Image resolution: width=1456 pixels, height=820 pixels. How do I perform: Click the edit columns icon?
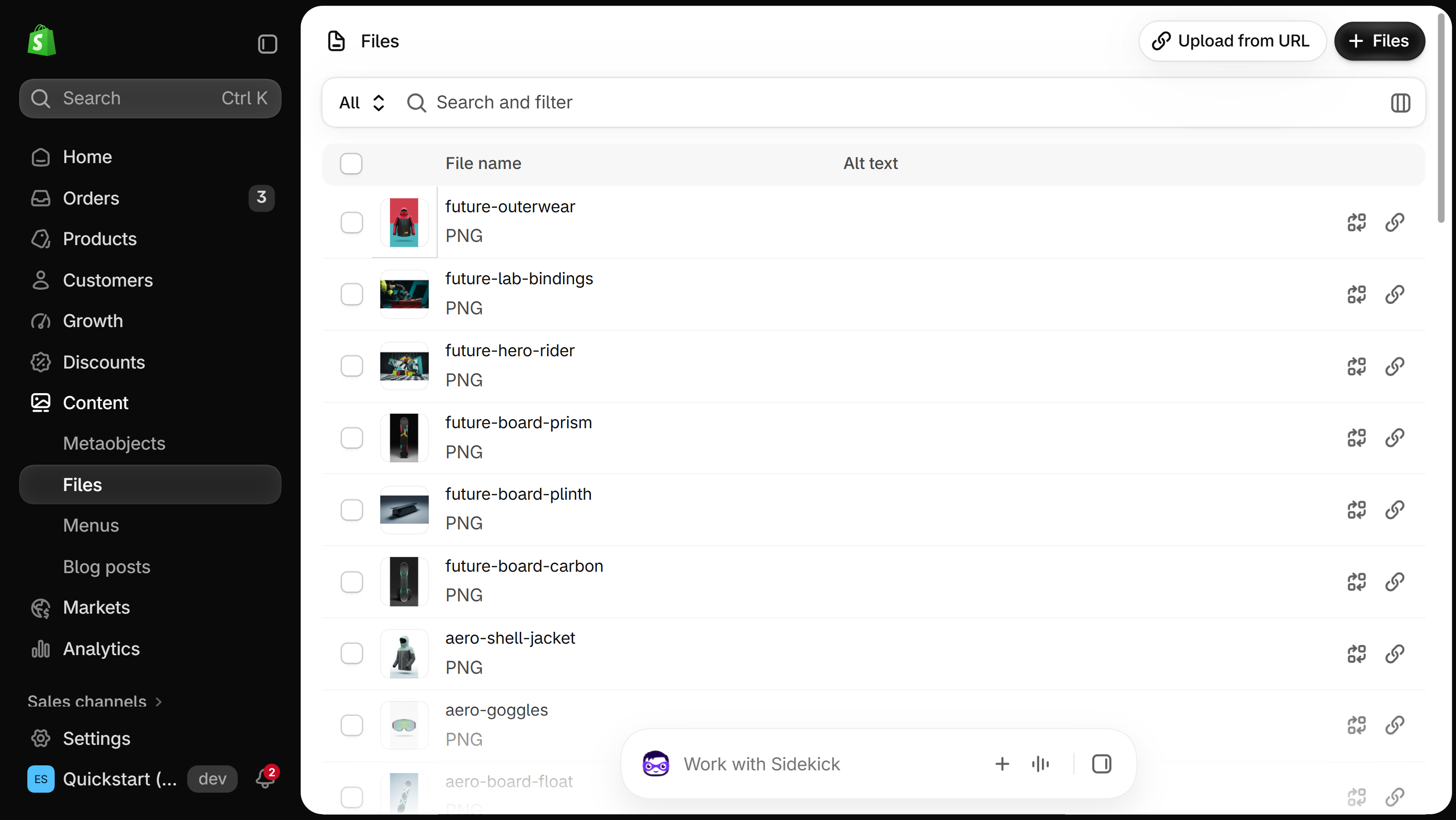[x=1400, y=103]
